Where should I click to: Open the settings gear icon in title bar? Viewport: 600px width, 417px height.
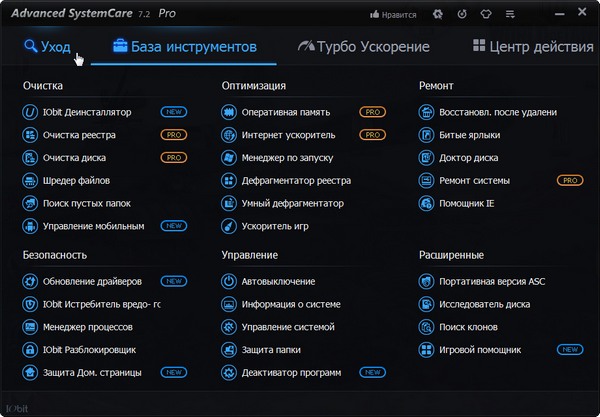439,16
